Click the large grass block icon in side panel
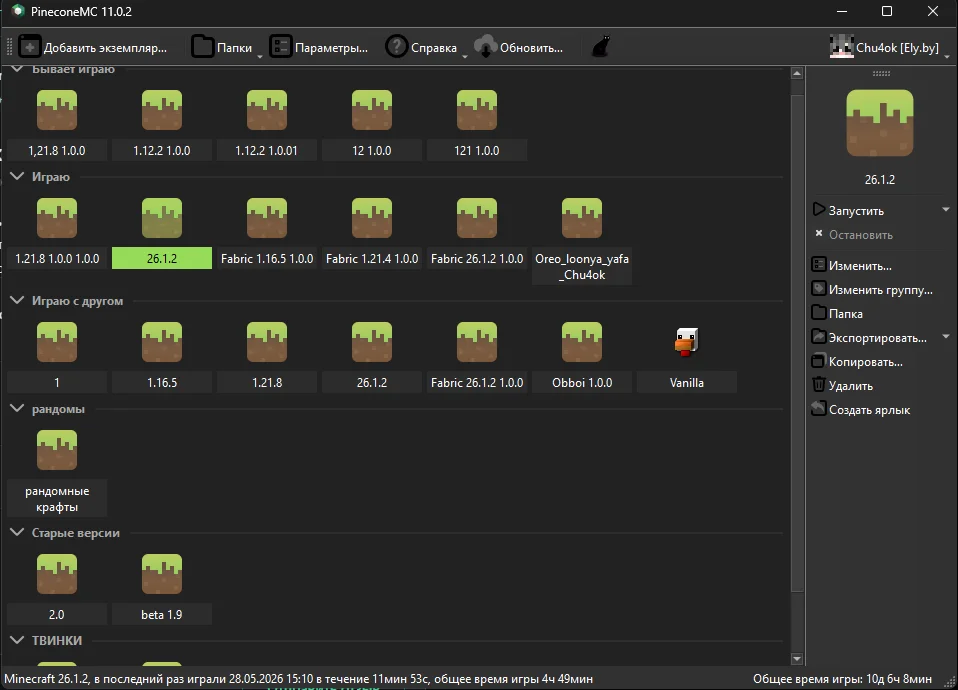 tap(880, 123)
